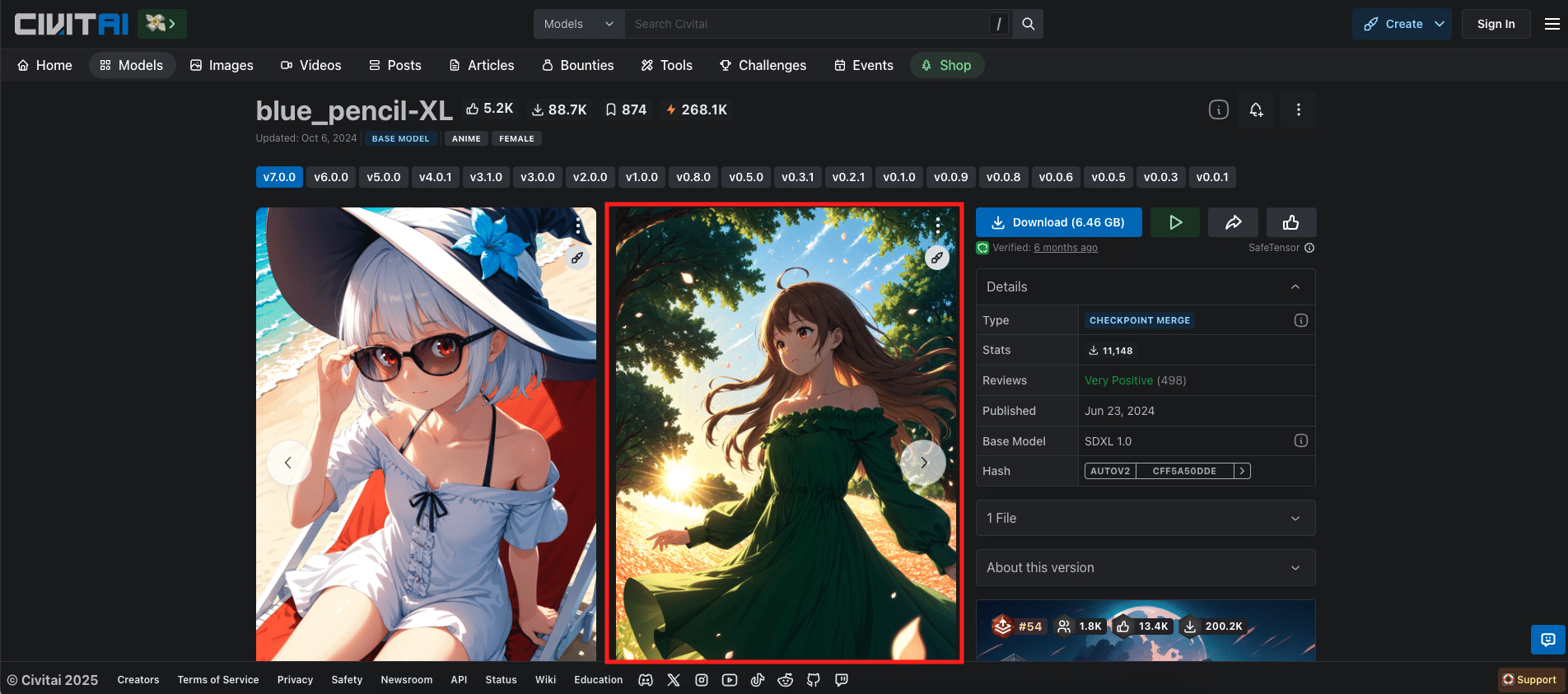Screen dimensions: 1568x694
Task: Open the Models search category dropdown
Action: pos(579,24)
